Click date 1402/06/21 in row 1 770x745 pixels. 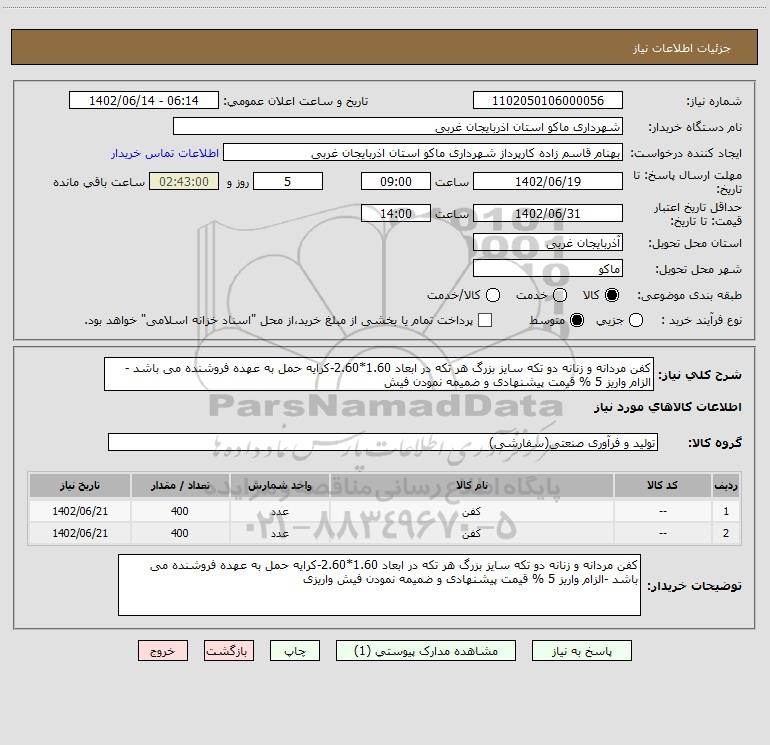pos(80,511)
